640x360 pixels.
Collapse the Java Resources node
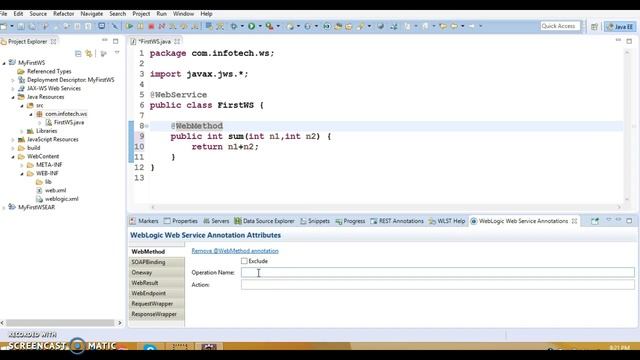pos(13,97)
